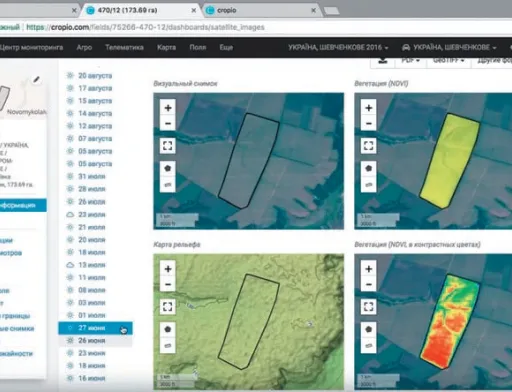Viewport: 512px width, 392px height.
Task: Click the cloud icon beside 13 июля
Action: click(x=70, y=265)
